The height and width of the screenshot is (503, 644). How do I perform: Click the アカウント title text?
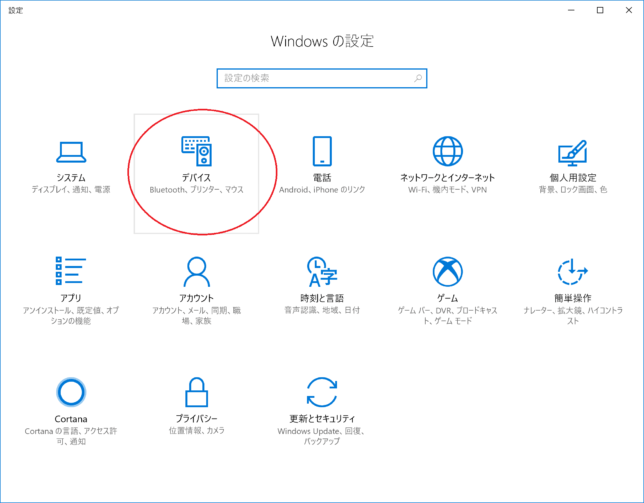point(197,298)
